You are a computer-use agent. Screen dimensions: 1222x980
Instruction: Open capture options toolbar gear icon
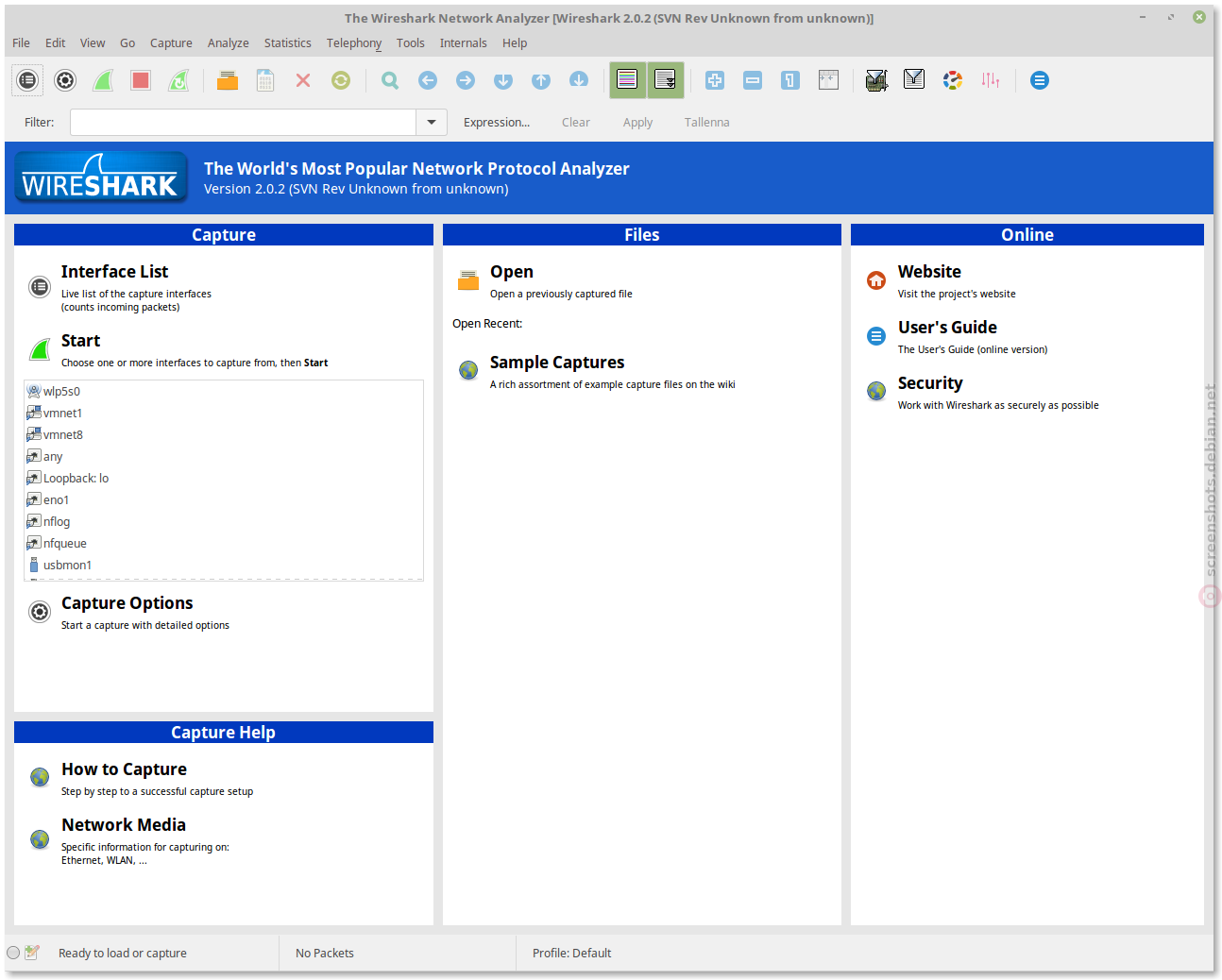tap(65, 80)
